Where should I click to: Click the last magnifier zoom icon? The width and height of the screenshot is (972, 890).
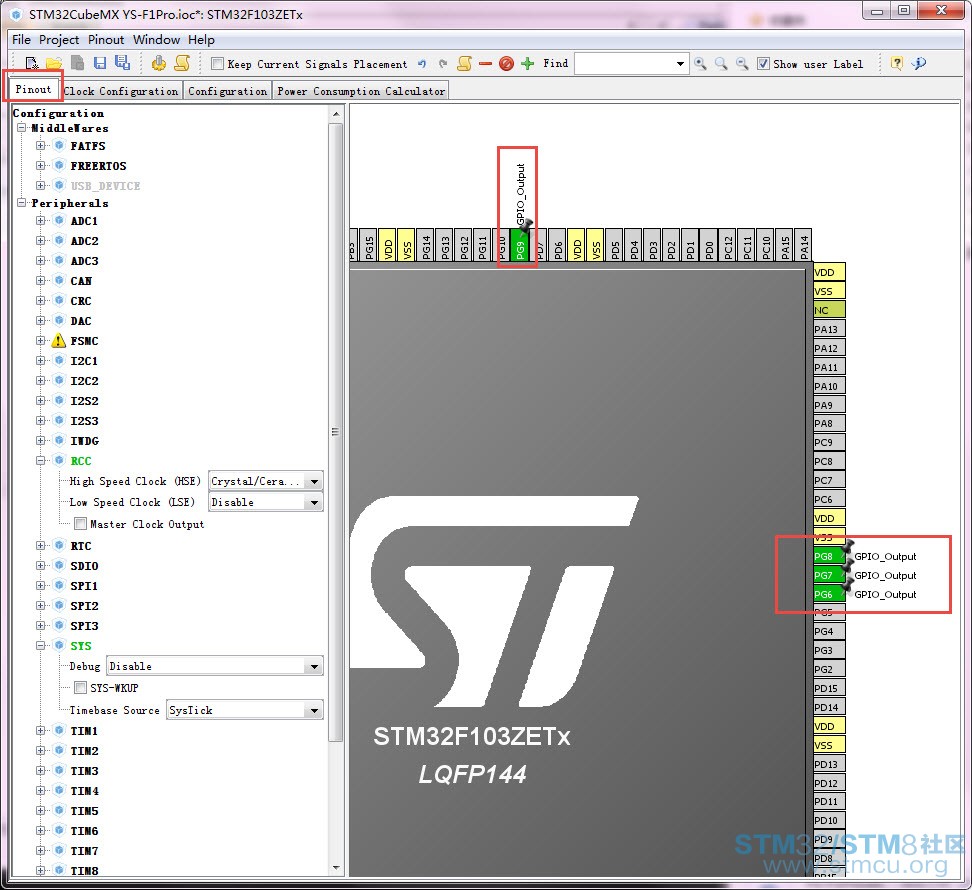point(741,63)
